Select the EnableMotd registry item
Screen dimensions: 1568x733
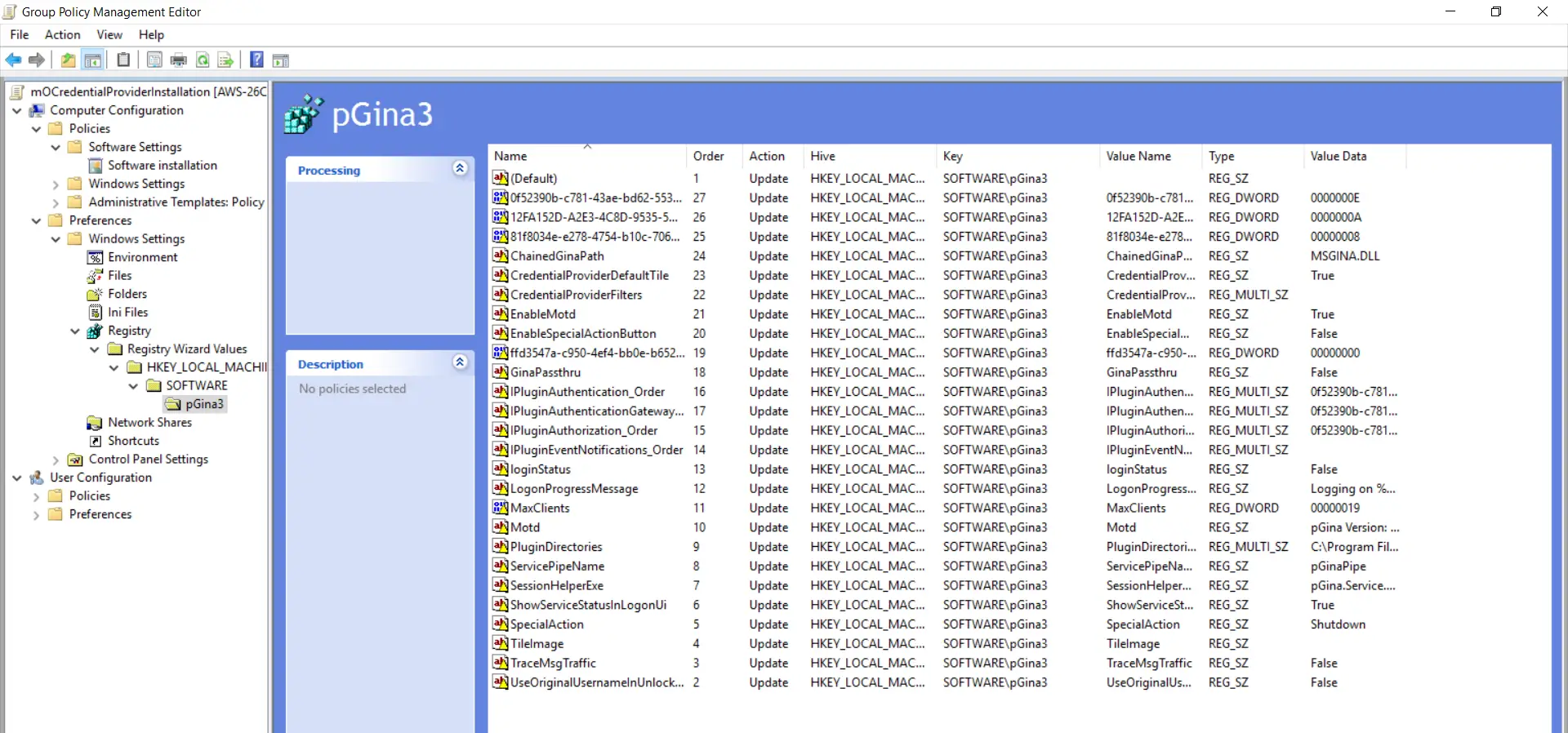543,314
